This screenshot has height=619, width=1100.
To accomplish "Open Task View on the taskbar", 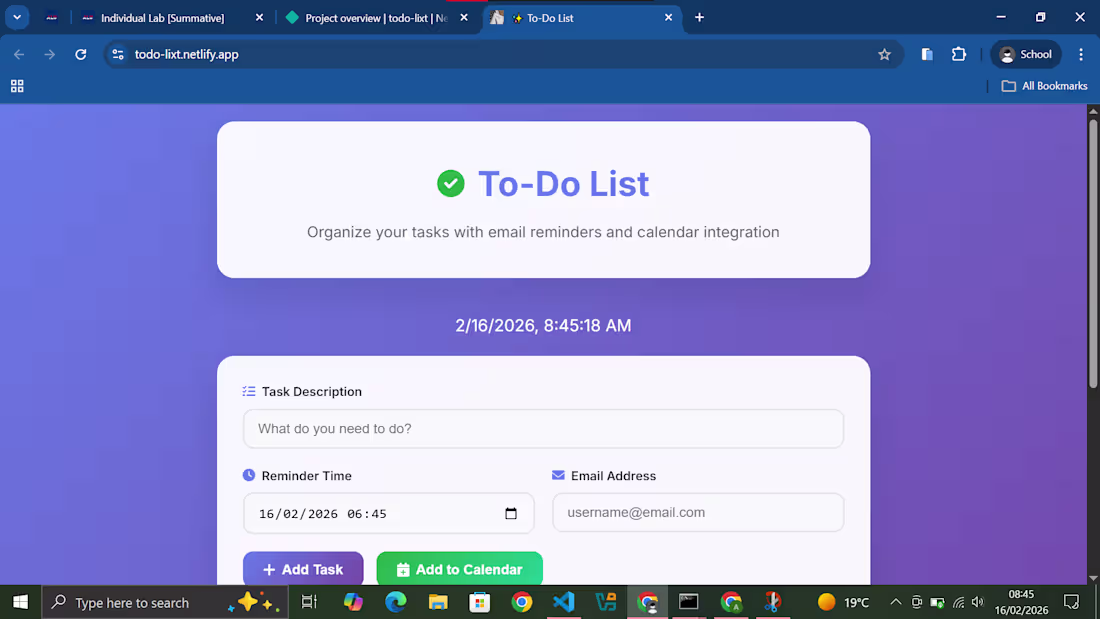I will tap(309, 602).
